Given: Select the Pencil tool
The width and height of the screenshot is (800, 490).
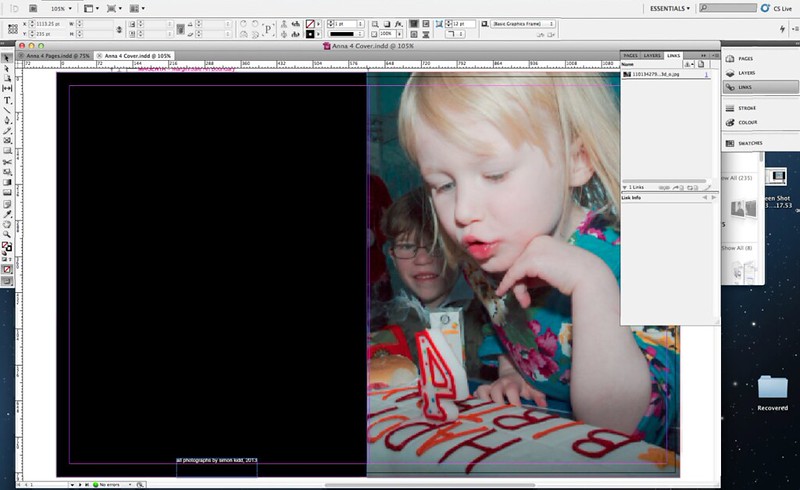Looking at the screenshot, I should 7,131.
